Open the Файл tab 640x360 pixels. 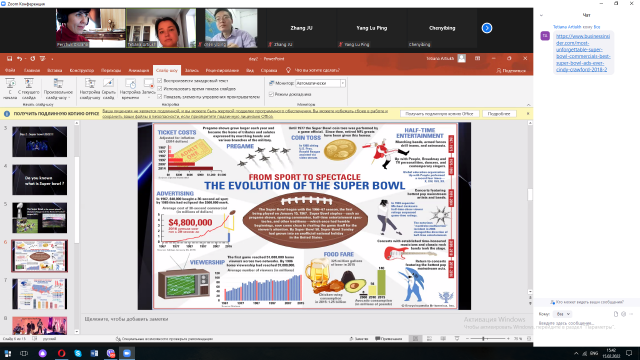coord(10,71)
